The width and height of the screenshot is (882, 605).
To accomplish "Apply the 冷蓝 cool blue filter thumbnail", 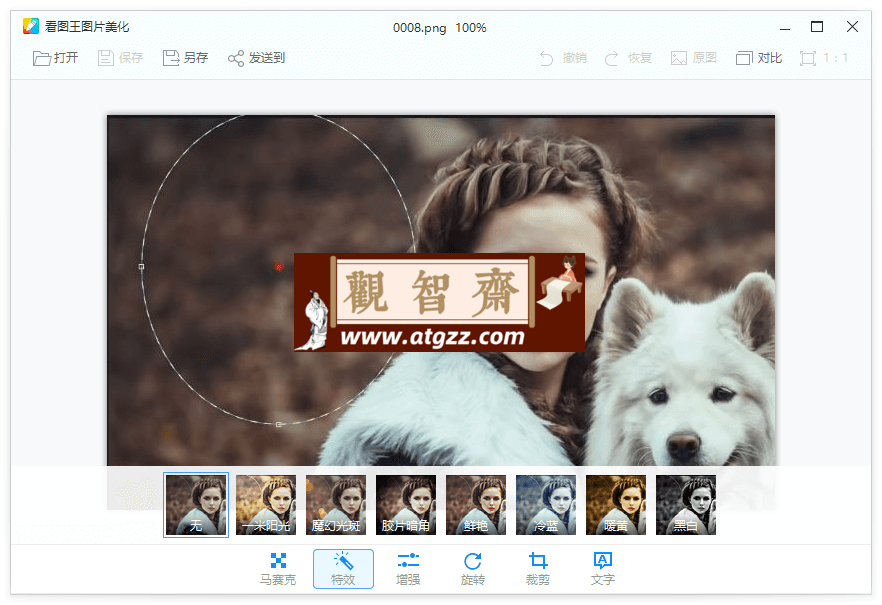I will (546, 505).
